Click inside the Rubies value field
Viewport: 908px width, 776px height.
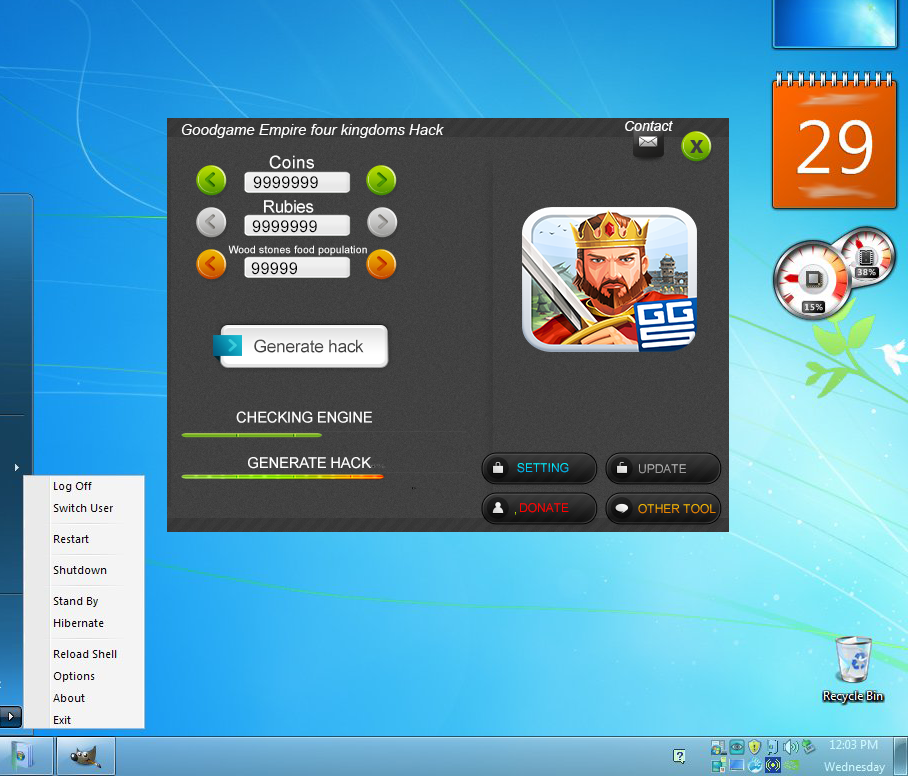tap(297, 226)
